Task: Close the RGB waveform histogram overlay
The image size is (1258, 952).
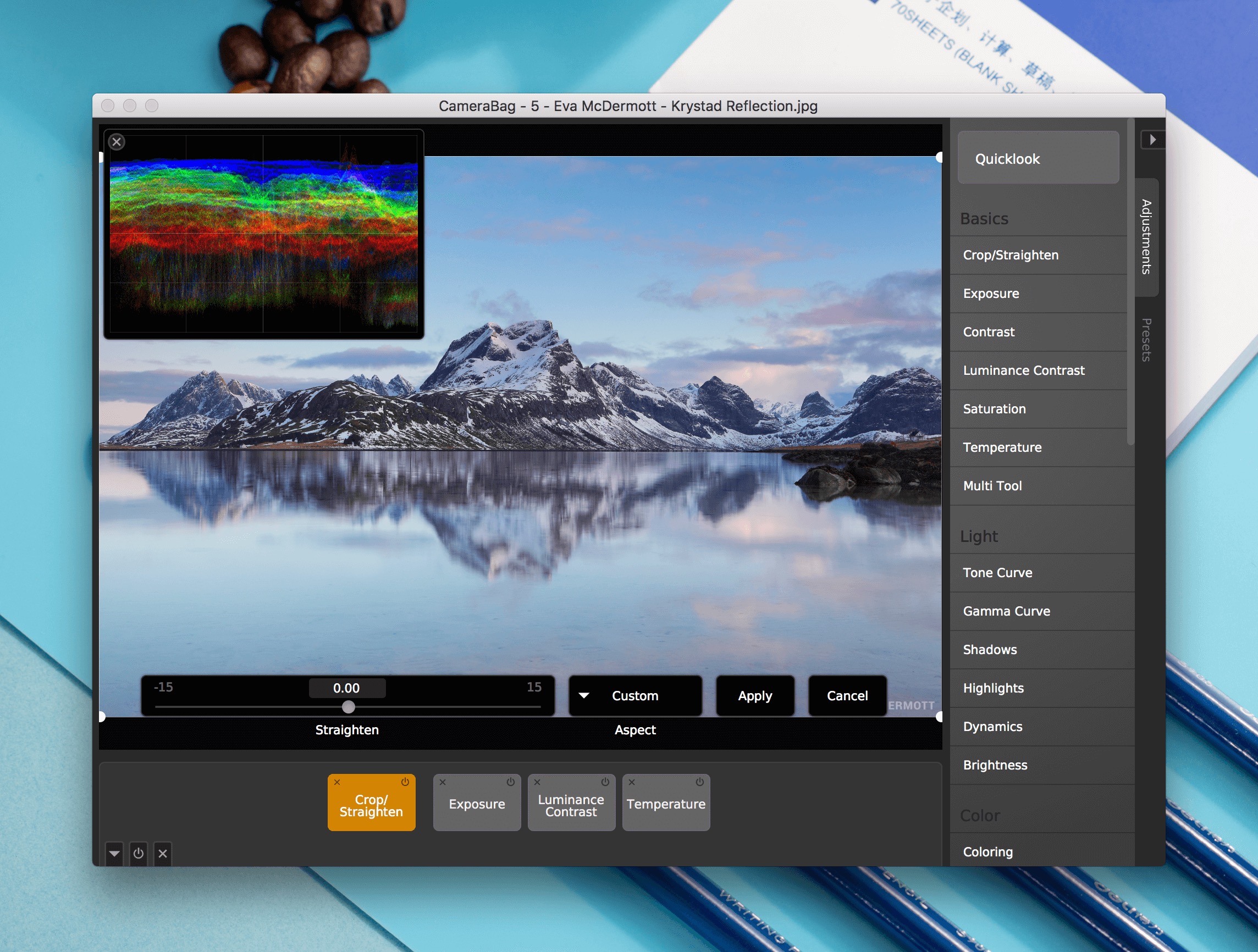Action: [x=117, y=142]
